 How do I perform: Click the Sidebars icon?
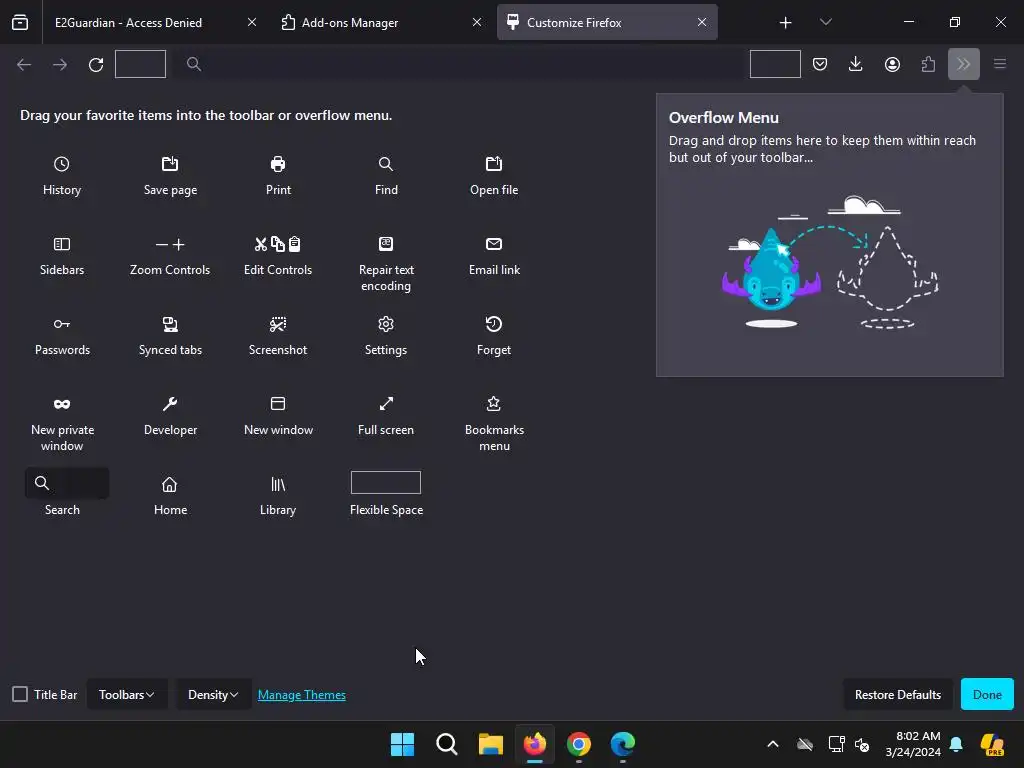click(62, 244)
